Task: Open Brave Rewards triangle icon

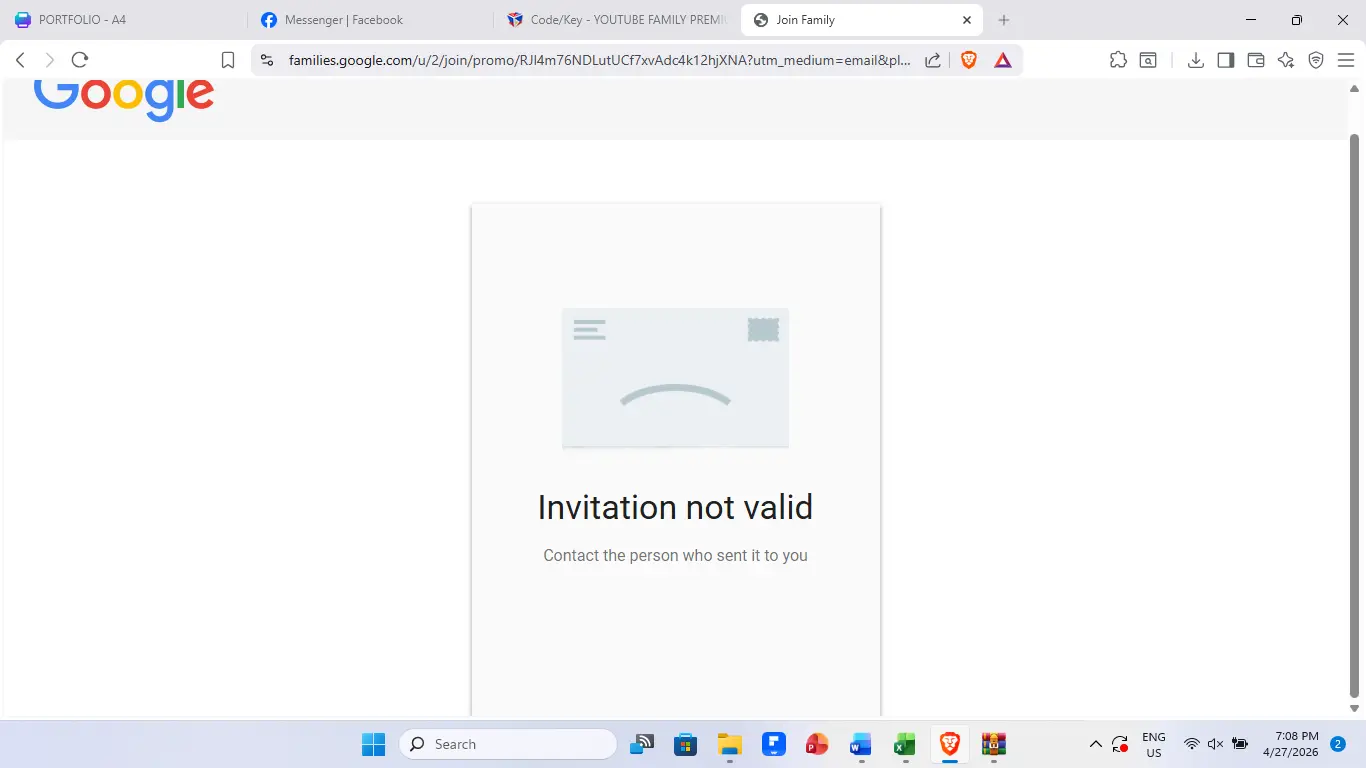Action: [x=1003, y=60]
